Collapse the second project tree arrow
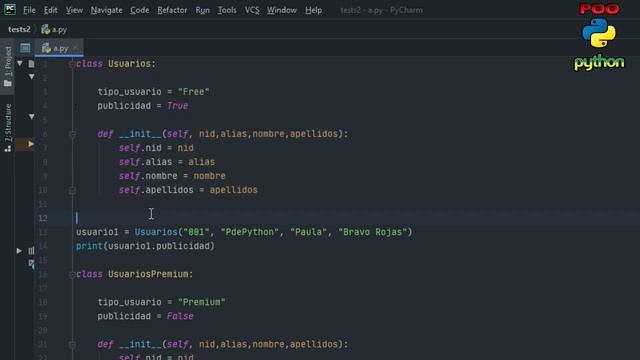640x360 pixels. pos(31,77)
